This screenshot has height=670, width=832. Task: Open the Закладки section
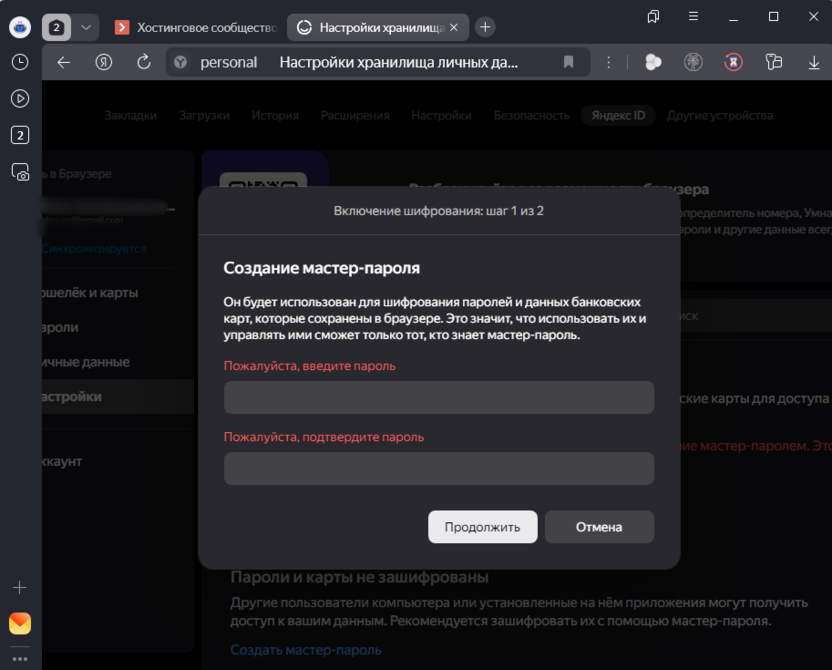click(x=131, y=115)
